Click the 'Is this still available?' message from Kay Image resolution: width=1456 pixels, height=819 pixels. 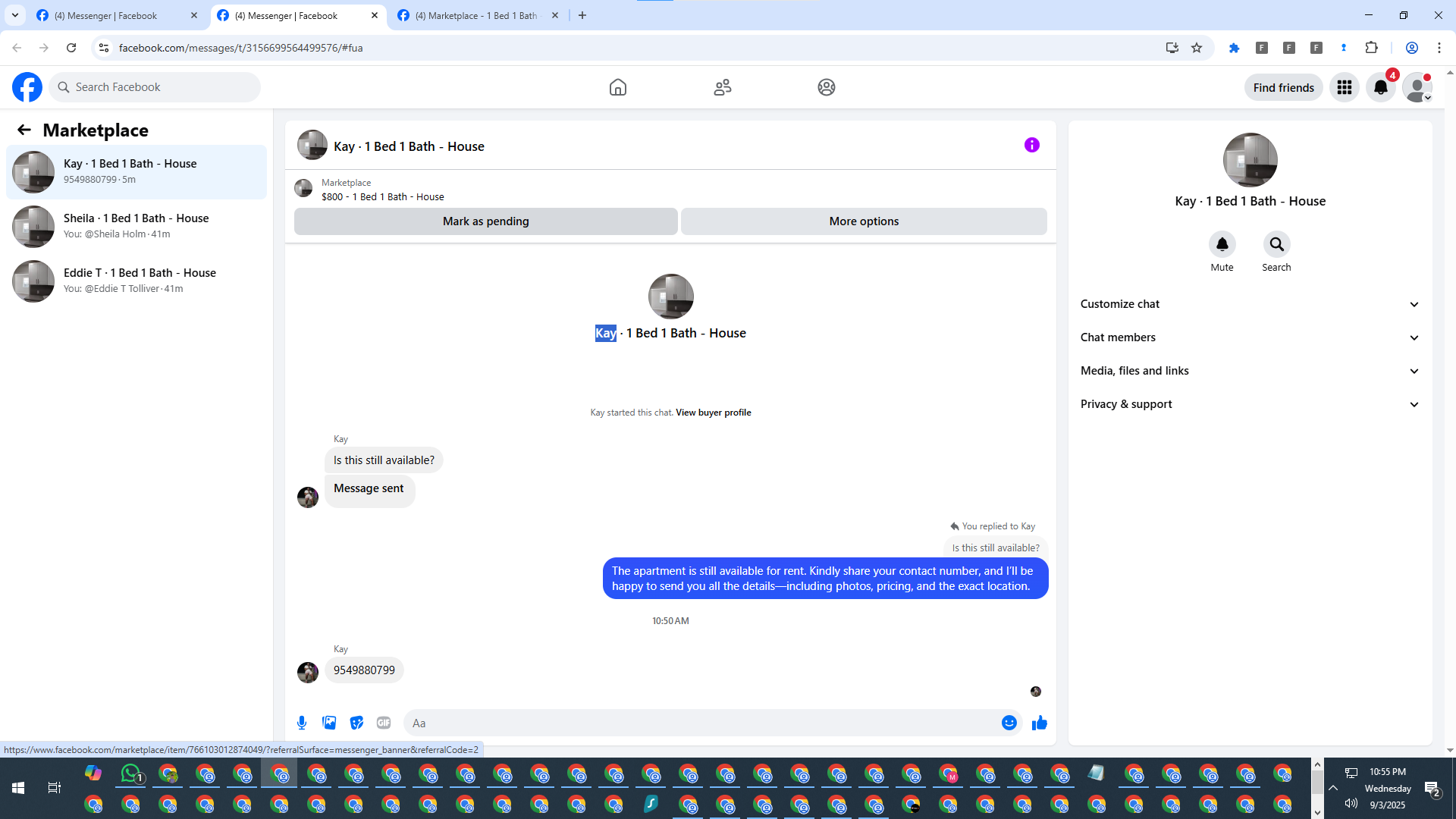coord(384,460)
